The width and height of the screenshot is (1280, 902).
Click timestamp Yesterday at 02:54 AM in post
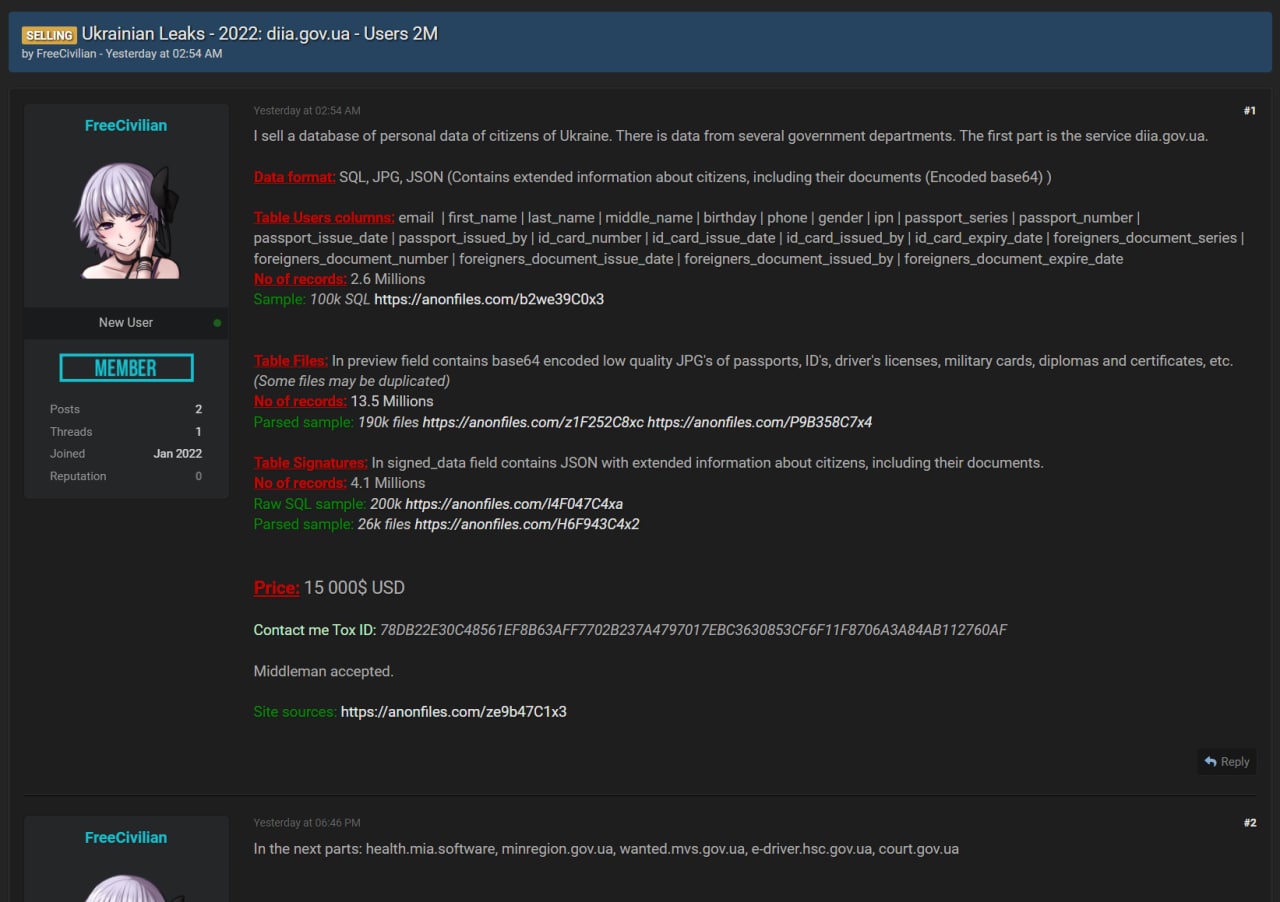click(x=307, y=111)
